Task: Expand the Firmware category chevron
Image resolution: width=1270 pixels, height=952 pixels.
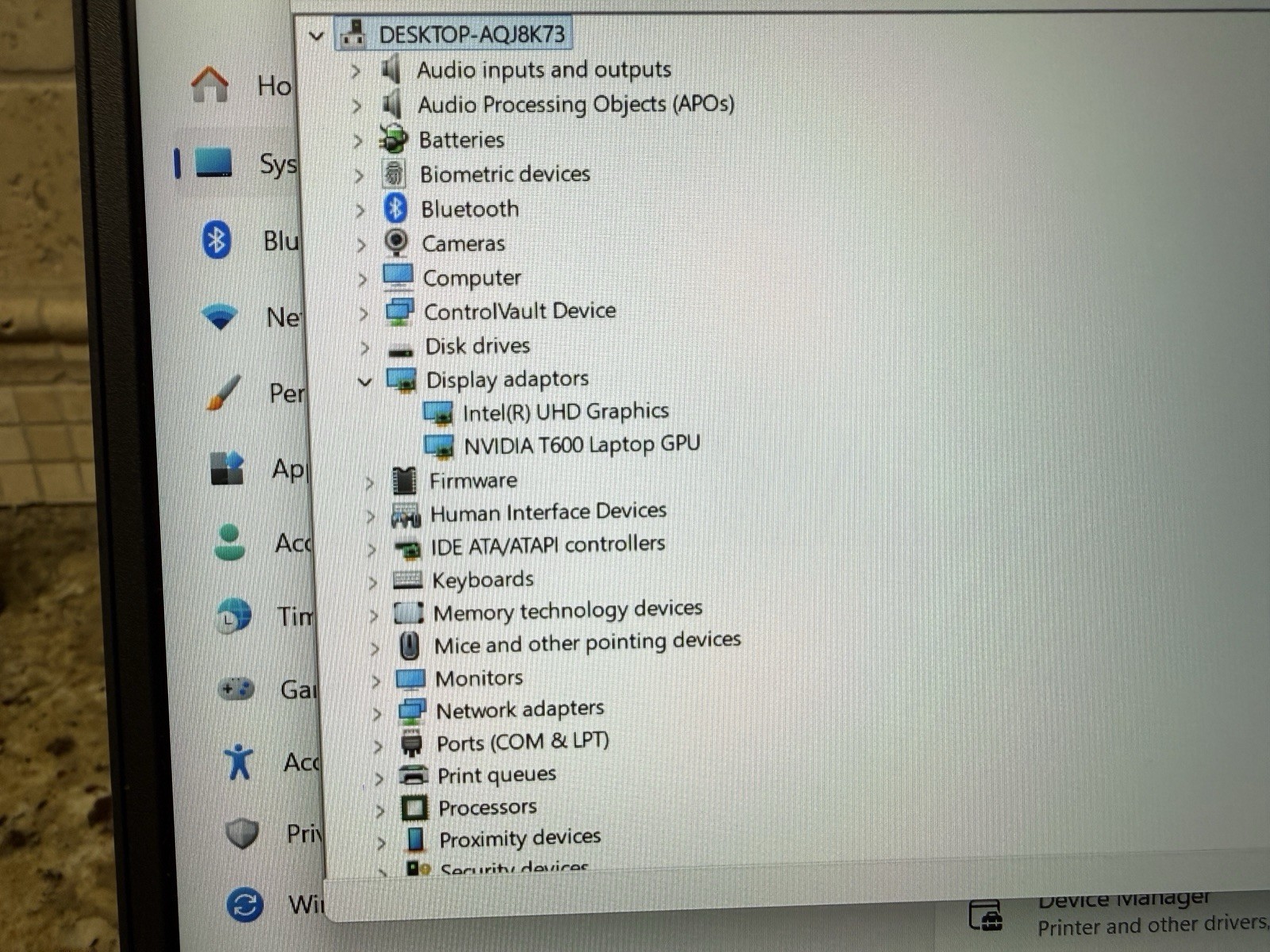Action: (369, 482)
